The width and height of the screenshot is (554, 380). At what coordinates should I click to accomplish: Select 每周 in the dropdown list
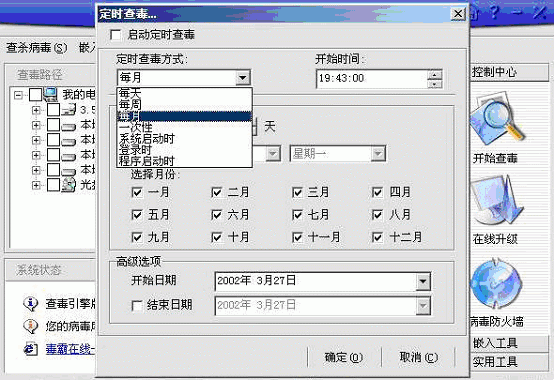184,105
